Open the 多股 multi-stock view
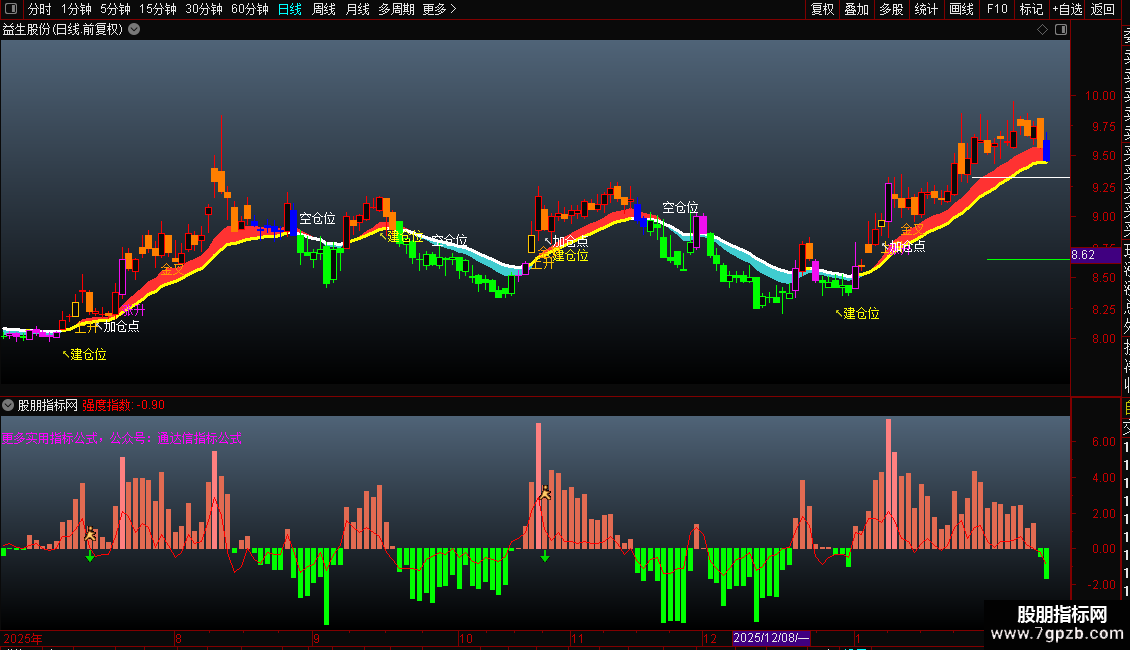 click(891, 9)
